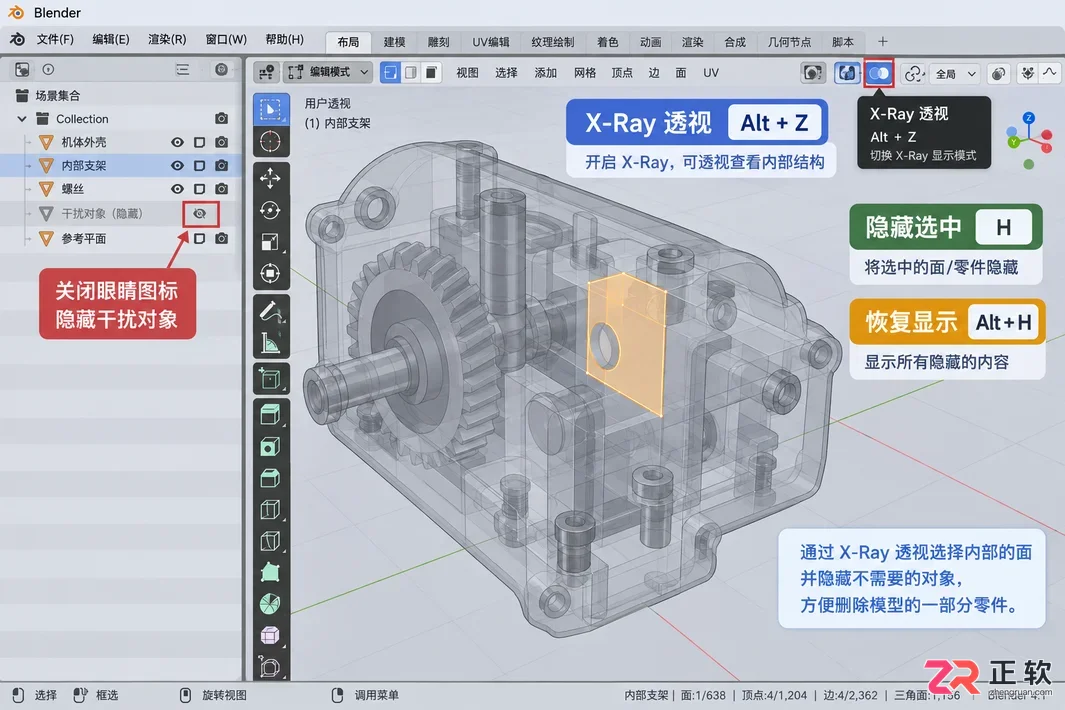The width and height of the screenshot is (1065, 710).
Task: Switch to the UV编辑 workspace tab
Action: 491,42
